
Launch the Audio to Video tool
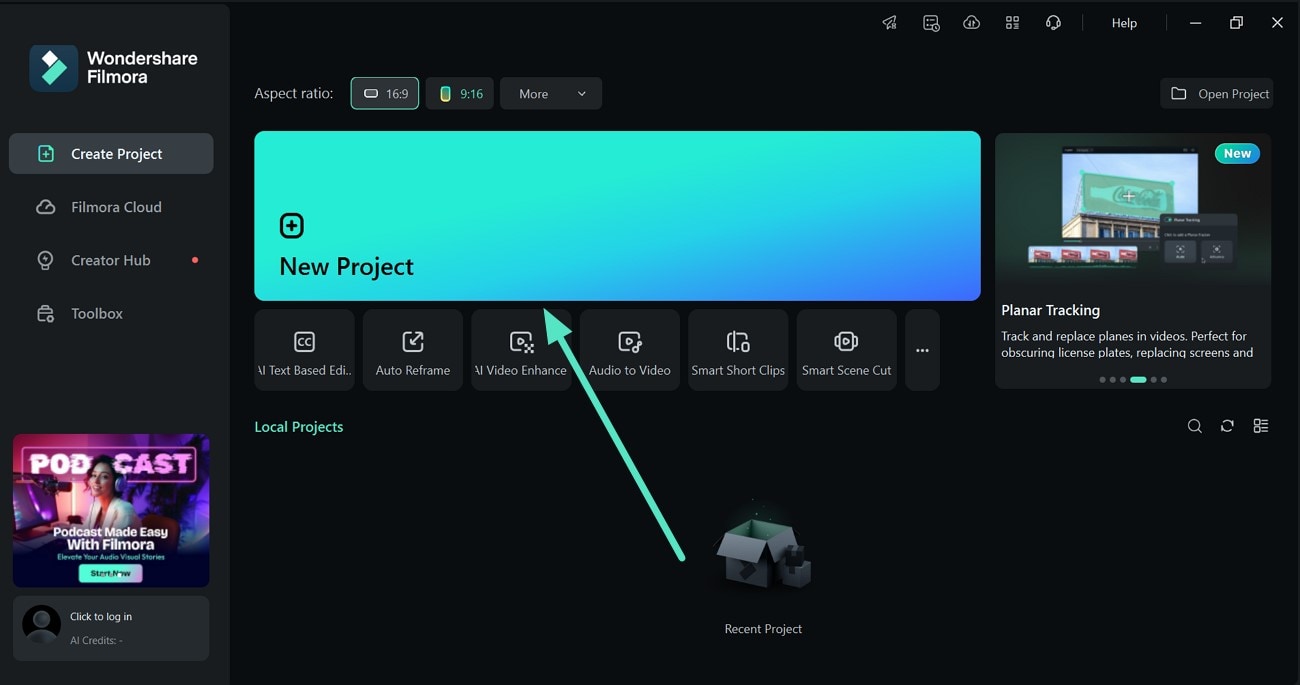(x=630, y=350)
